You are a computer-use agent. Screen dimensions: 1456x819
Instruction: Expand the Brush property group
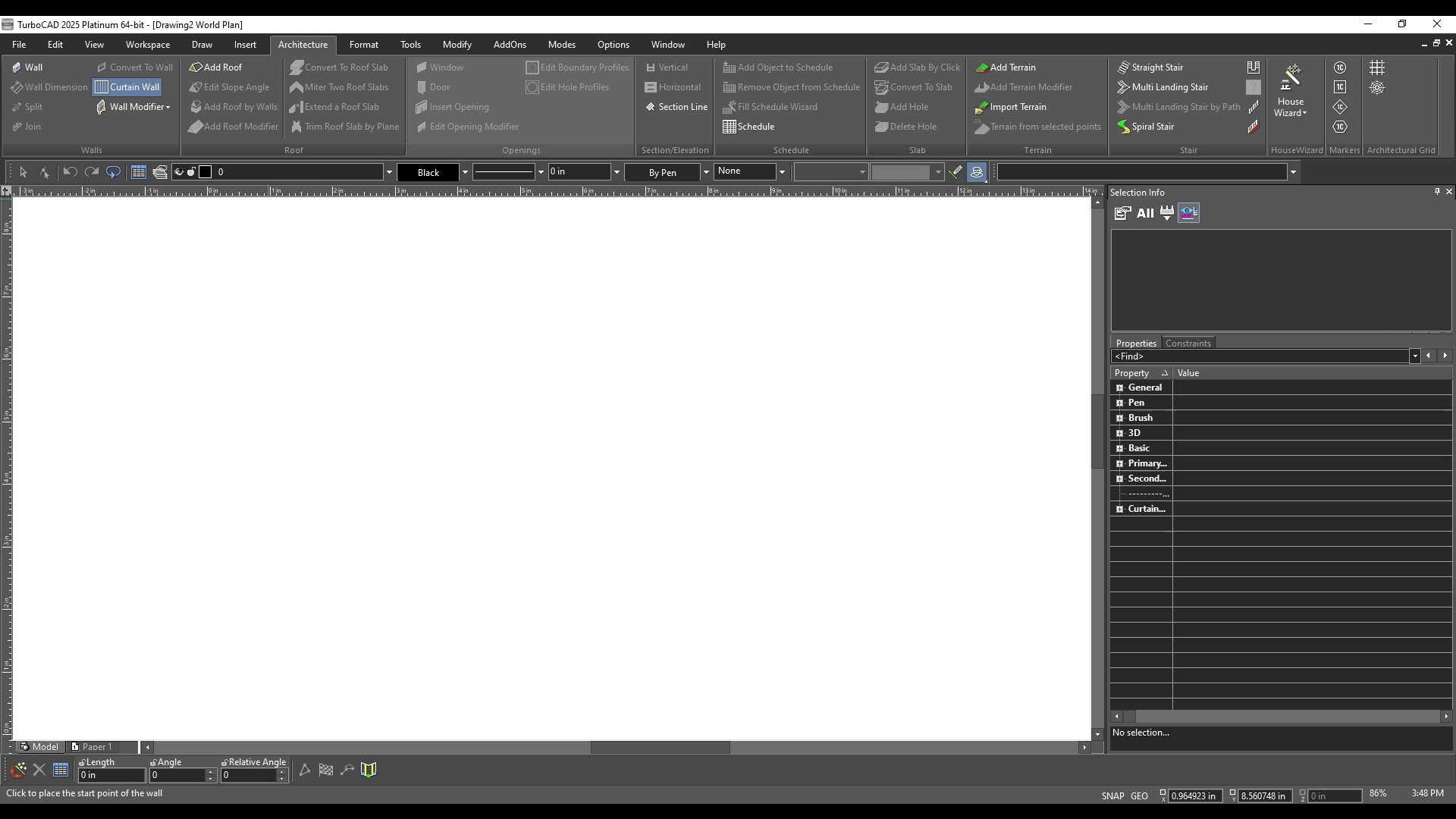tap(1119, 418)
